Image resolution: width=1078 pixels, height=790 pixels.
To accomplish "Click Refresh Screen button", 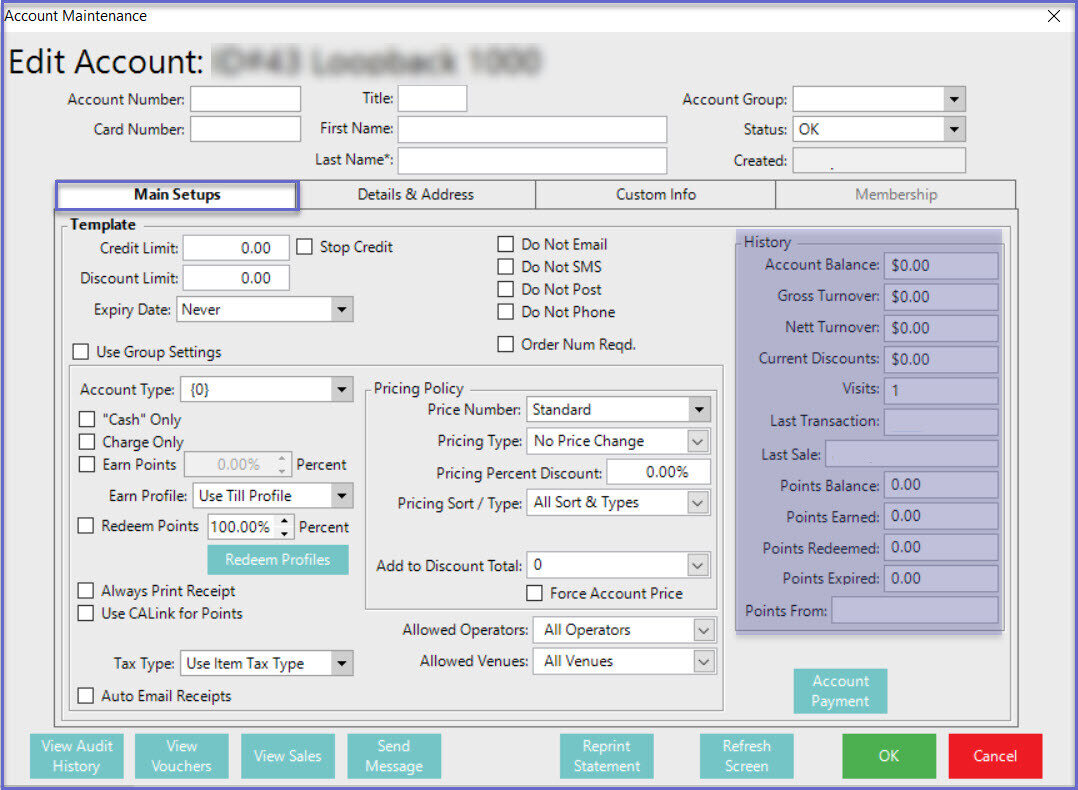I will pos(746,756).
